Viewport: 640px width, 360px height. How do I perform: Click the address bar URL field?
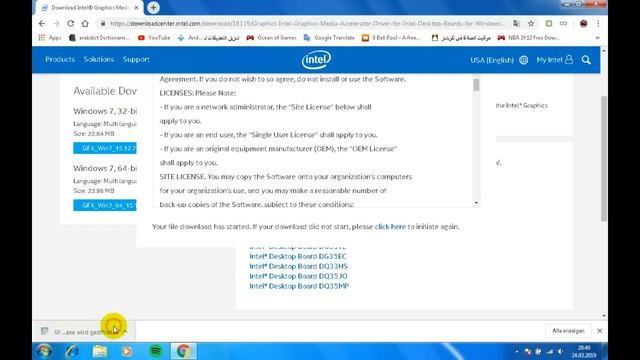click(x=306, y=24)
